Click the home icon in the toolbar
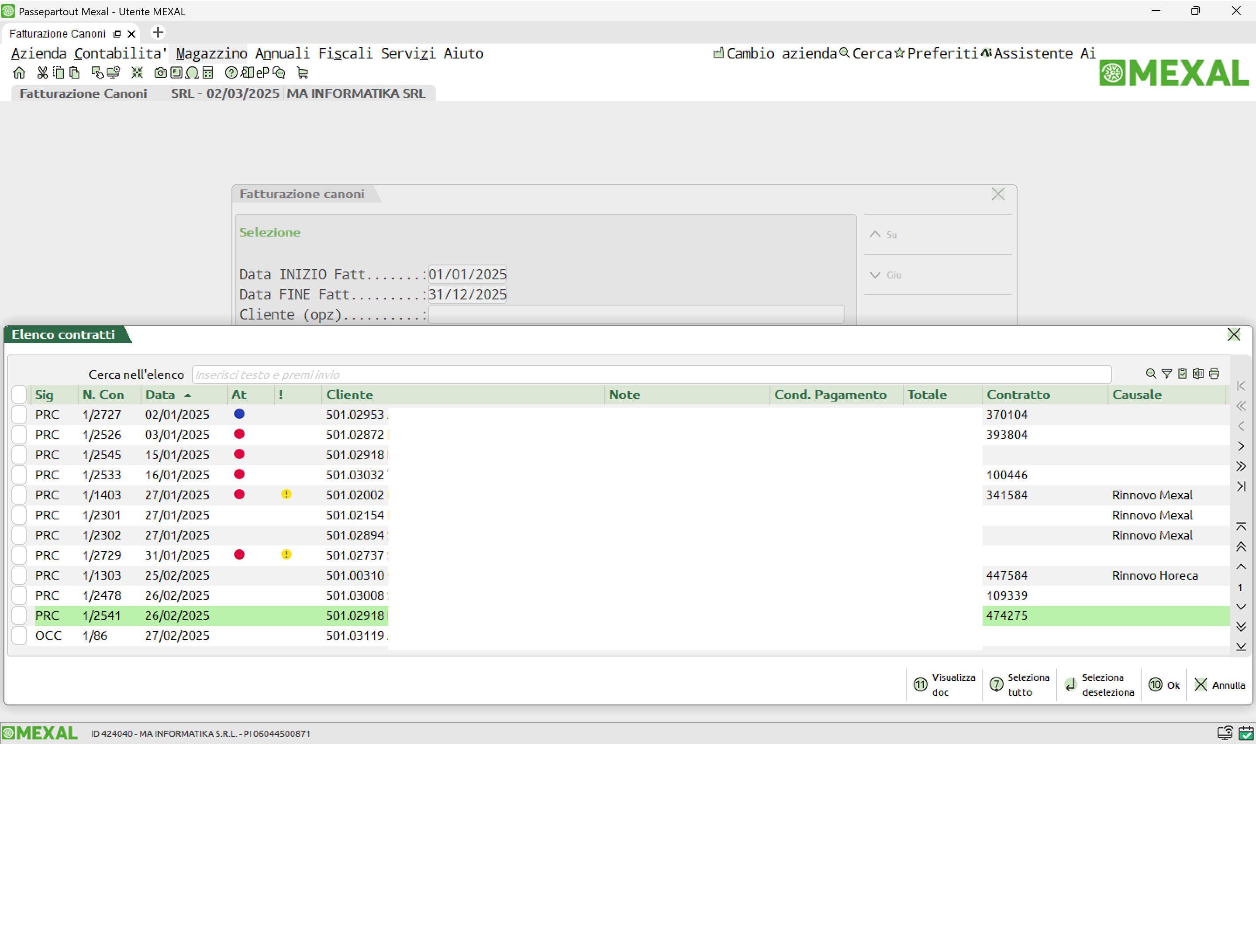The width and height of the screenshot is (1256, 952). click(19, 72)
